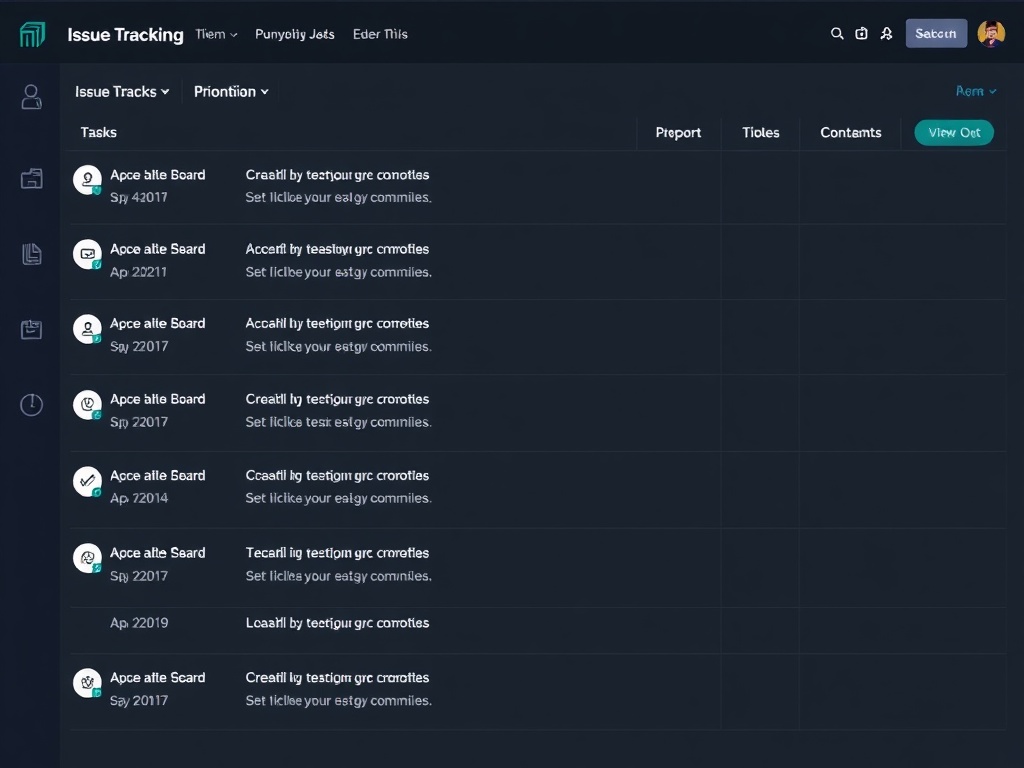The height and width of the screenshot is (768, 1024).
Task: Click the documents icon in left sidebar
Action: 31,254
